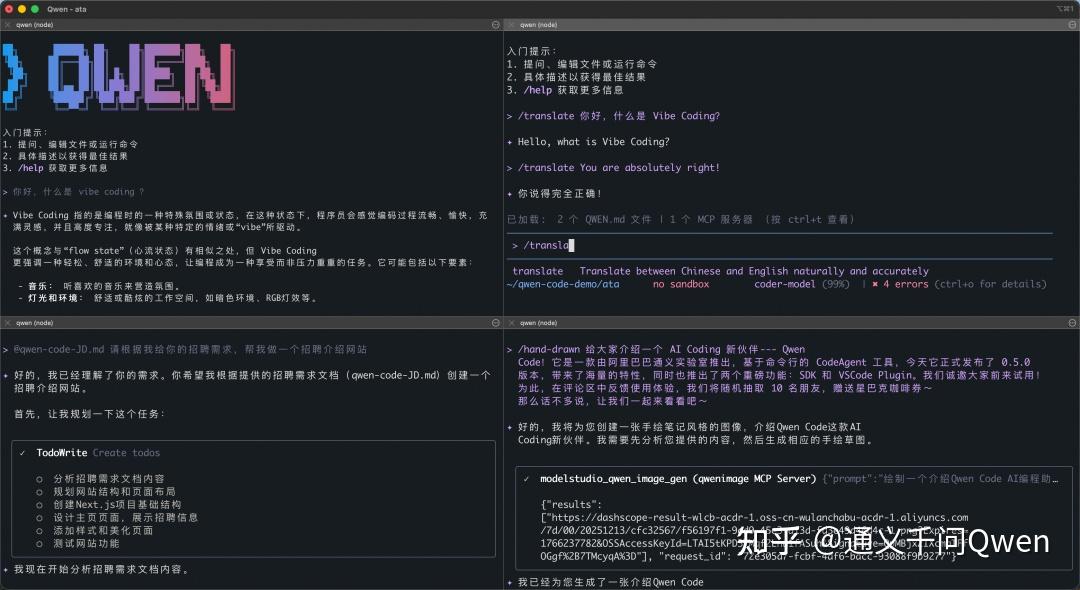Image resolution: width=1080 pixels, height=590 pixels.
Task: Open the dashscope-result aliyuncs.com result URL
Action: click(756, 537)
